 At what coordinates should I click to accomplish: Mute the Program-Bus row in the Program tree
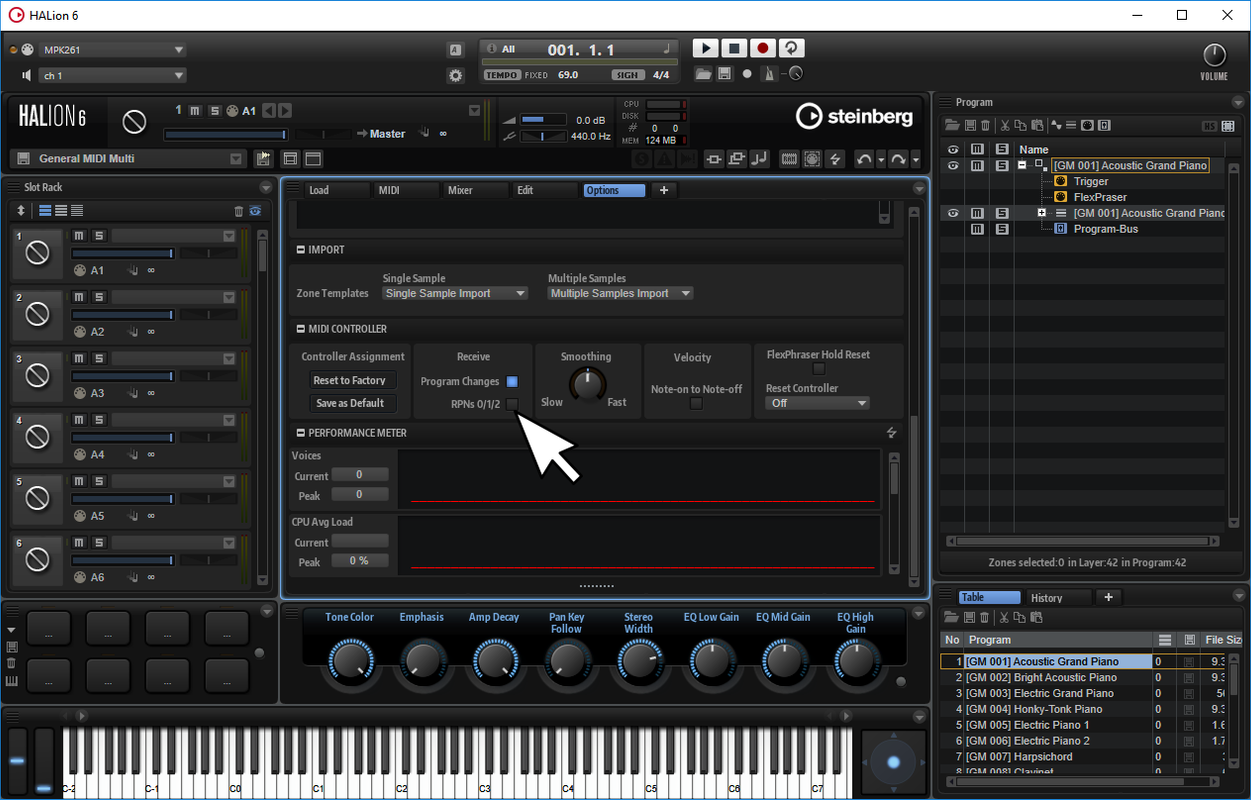977,229
